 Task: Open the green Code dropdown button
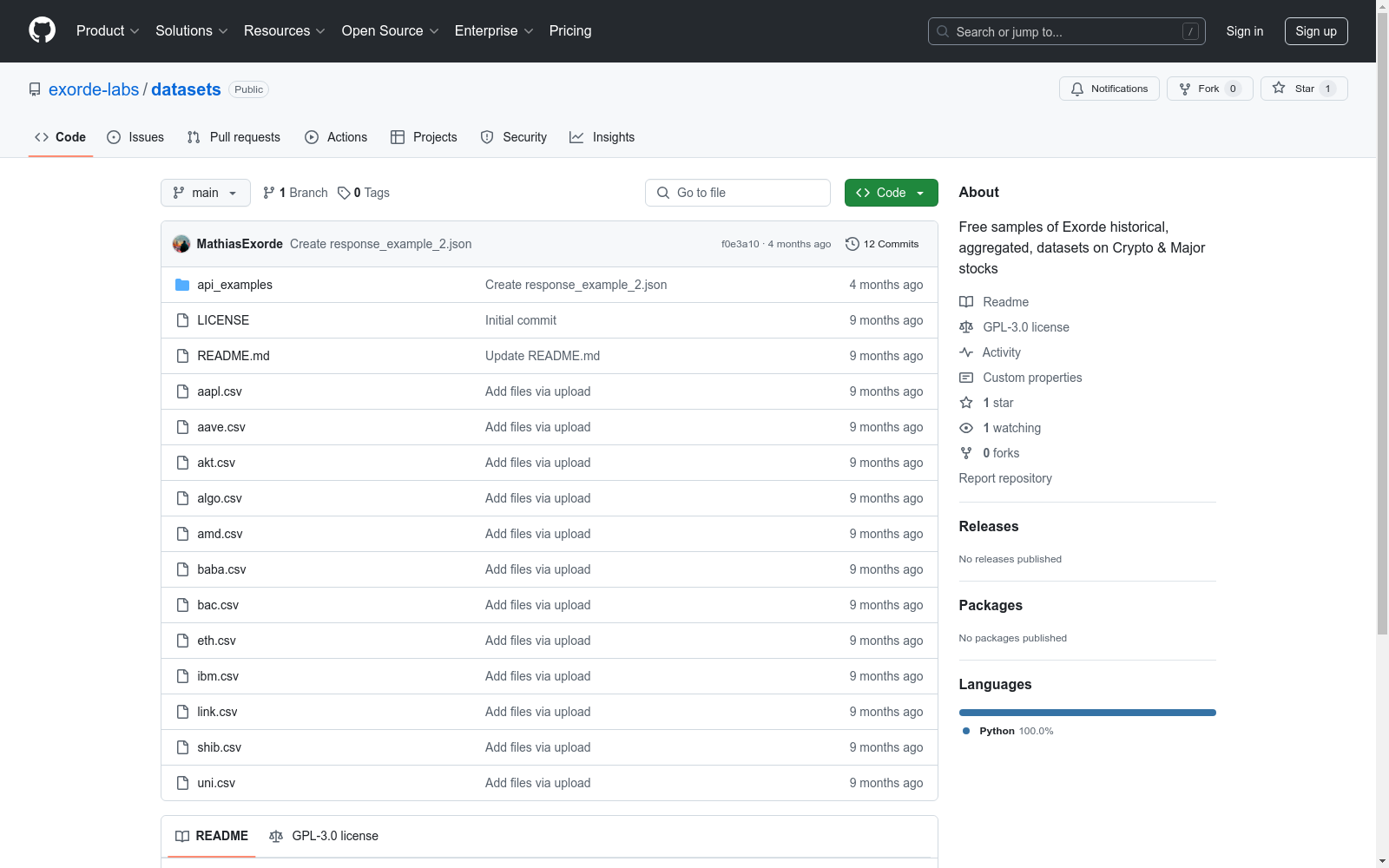click(891, 193)
